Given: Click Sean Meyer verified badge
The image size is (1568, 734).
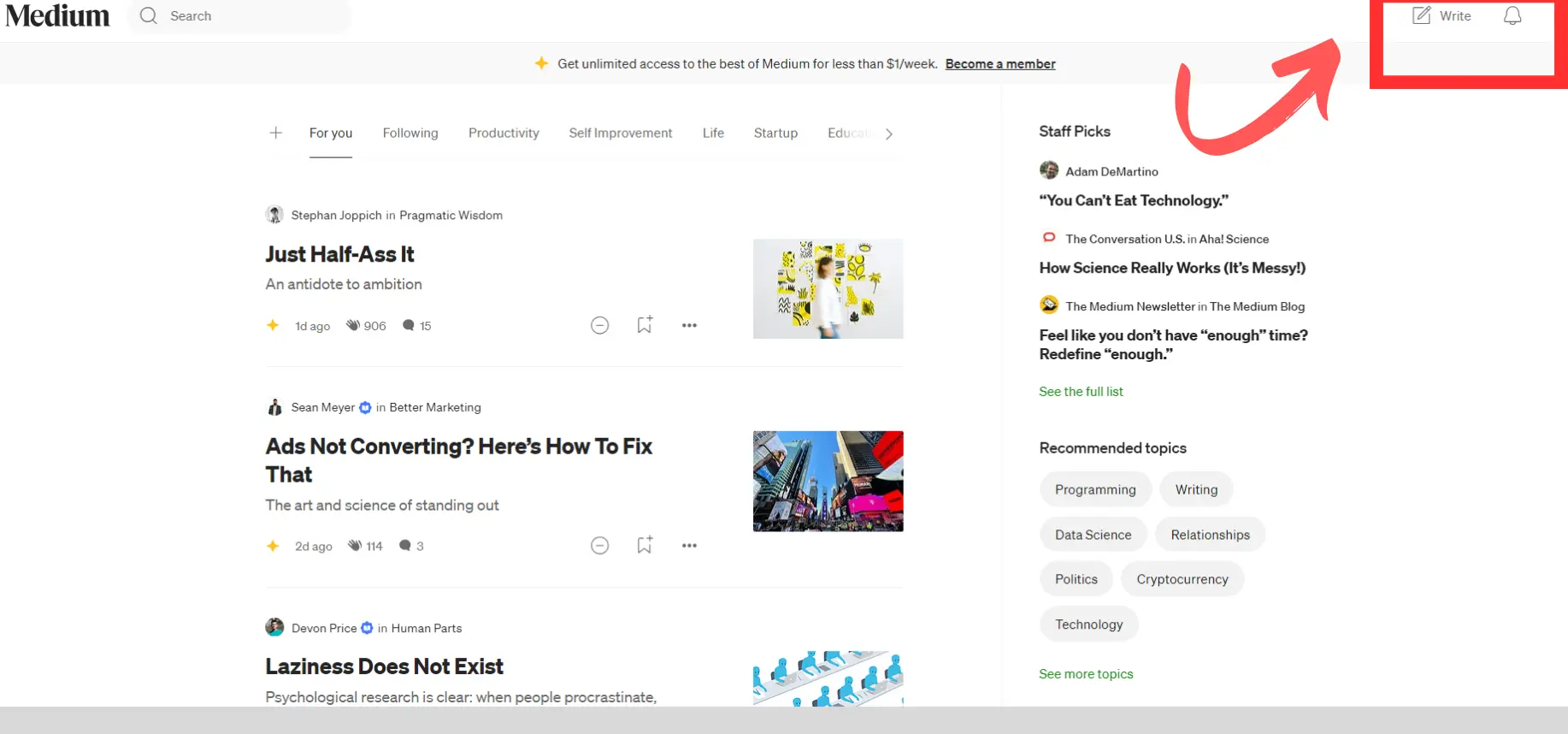Looking at the screenshot, I should pos(365,407).
